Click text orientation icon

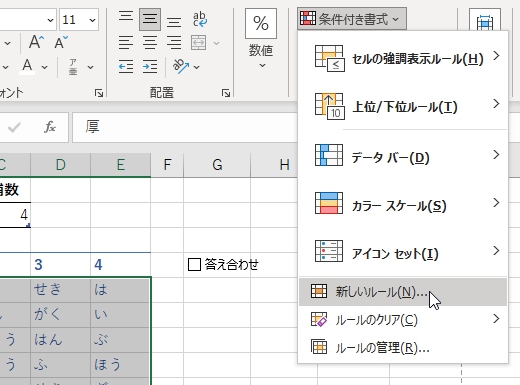coord(181,67)
